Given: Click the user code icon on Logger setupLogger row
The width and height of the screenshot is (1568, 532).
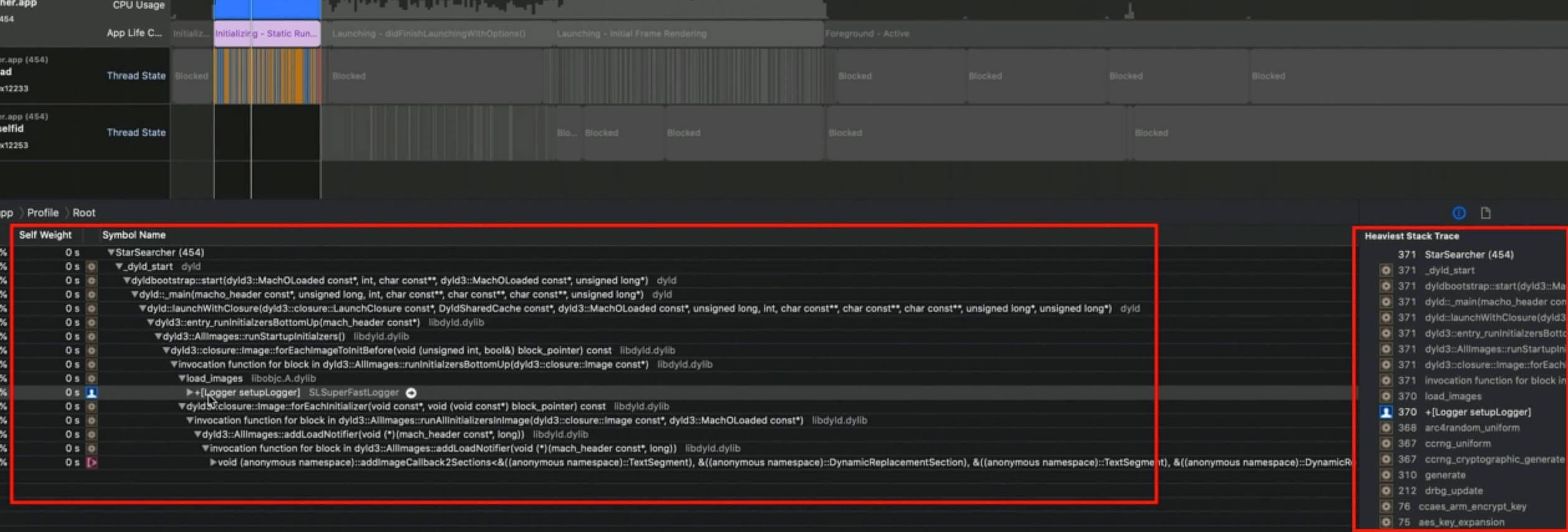Looking at the screenshot, I should tap(92, 392).
